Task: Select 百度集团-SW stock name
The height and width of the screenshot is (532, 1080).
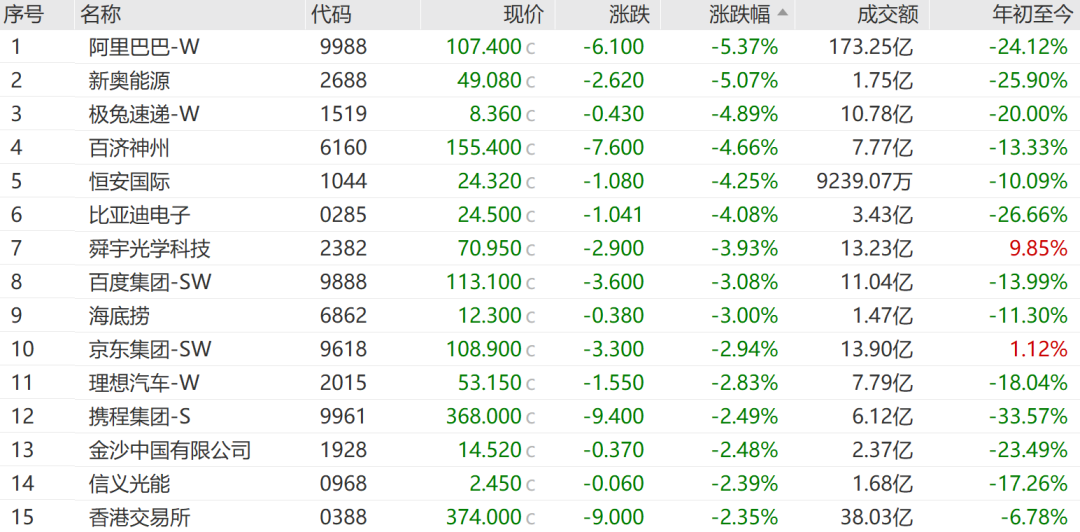Action: pyautogui.click(x=150, y=282)
